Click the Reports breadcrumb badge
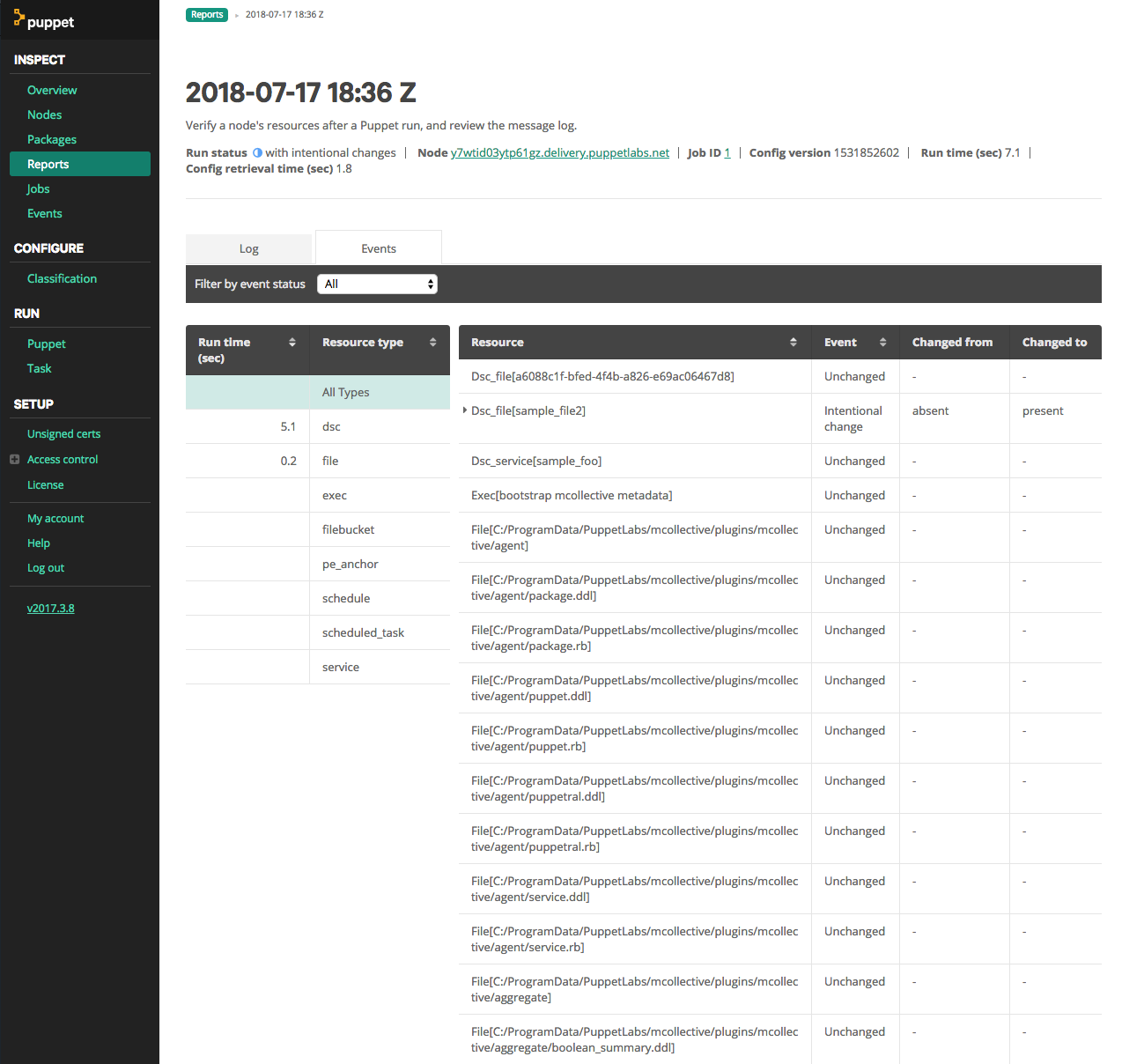Screen dimensions: 1122x1064 (x=206, y=14)
